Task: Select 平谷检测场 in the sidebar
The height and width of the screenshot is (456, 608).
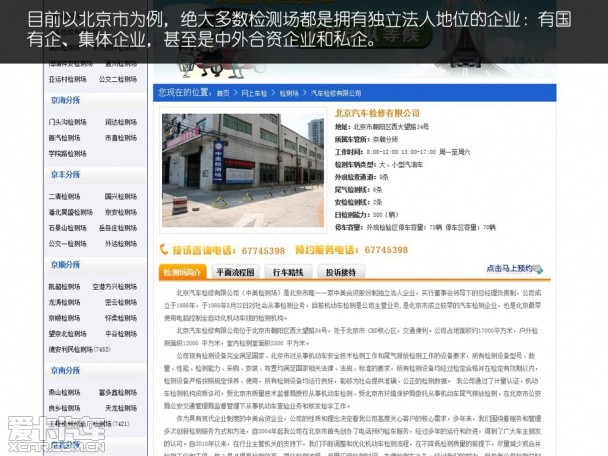Action: [x=121, y=334]
